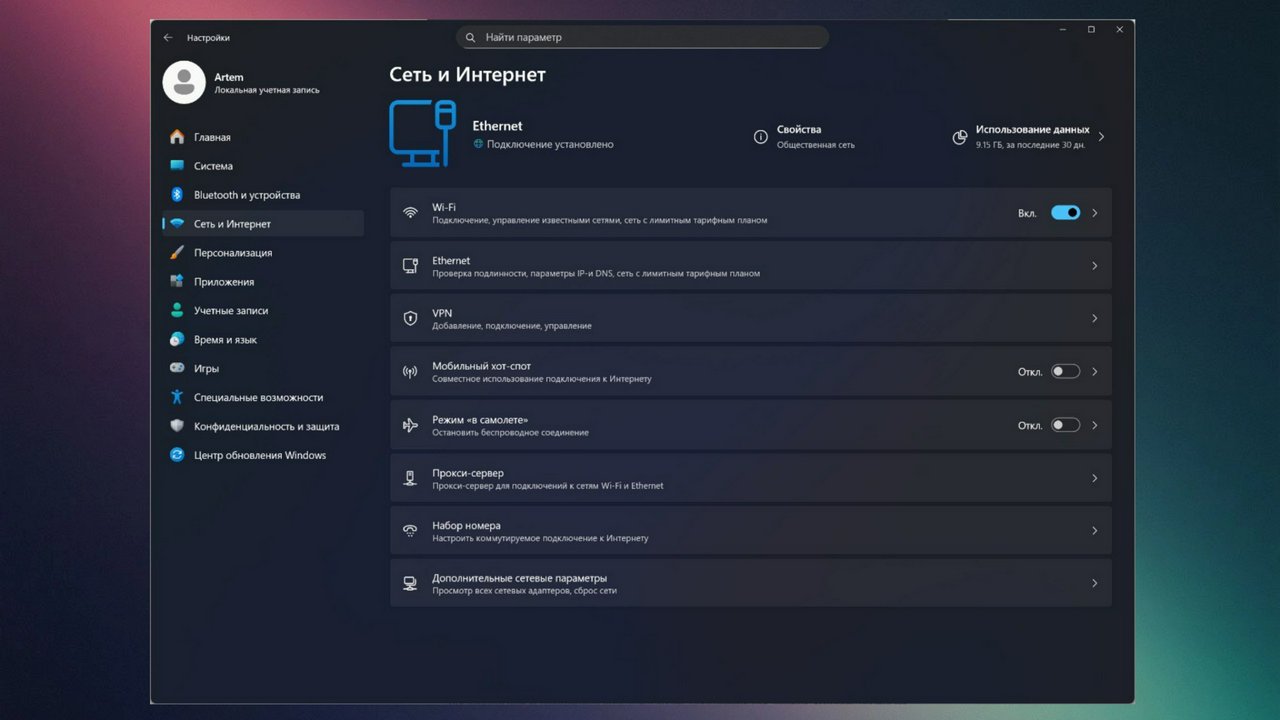Expand the Ethernet row chevron
This screenshot has width=1280, height=720.
[x=1094, y=266]
